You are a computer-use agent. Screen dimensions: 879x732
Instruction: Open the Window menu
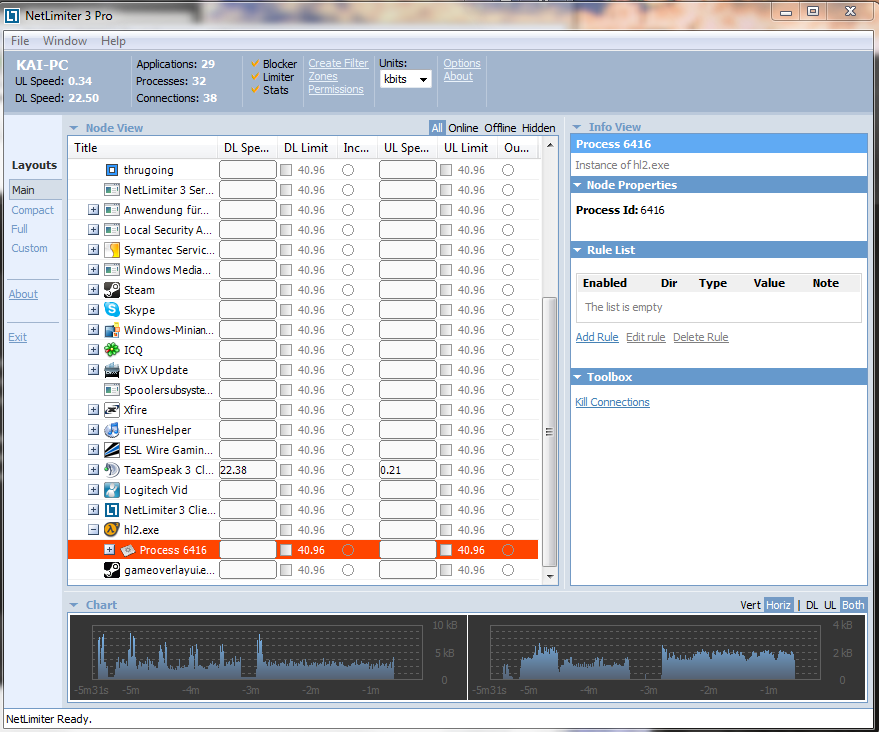[65, 41]
